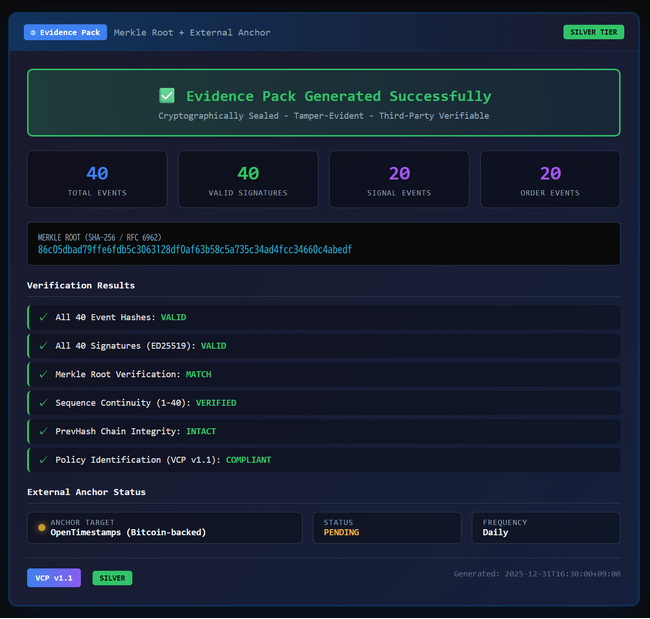Click the SILVER badge in footer

(112, 578)
